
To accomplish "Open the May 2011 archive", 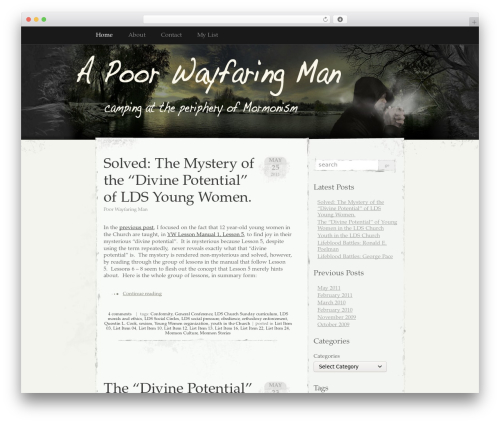I will pos(329,288).
